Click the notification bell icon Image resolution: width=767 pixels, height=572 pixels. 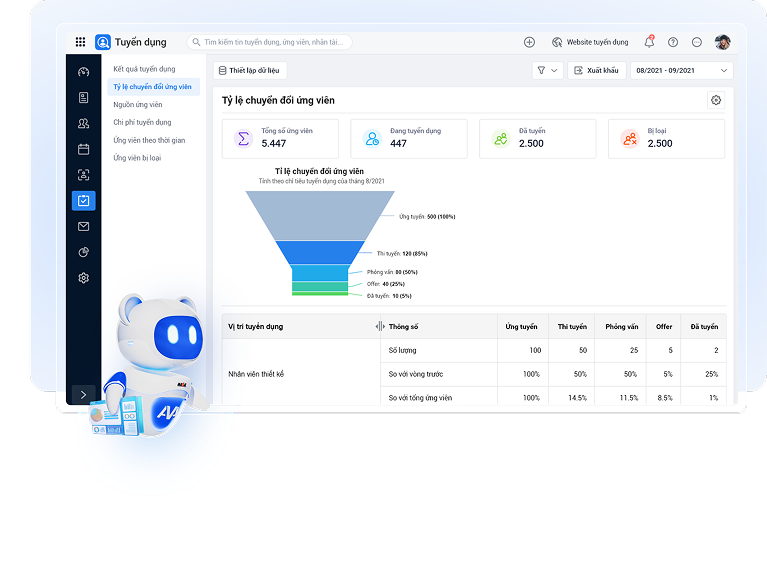[649, 42]
